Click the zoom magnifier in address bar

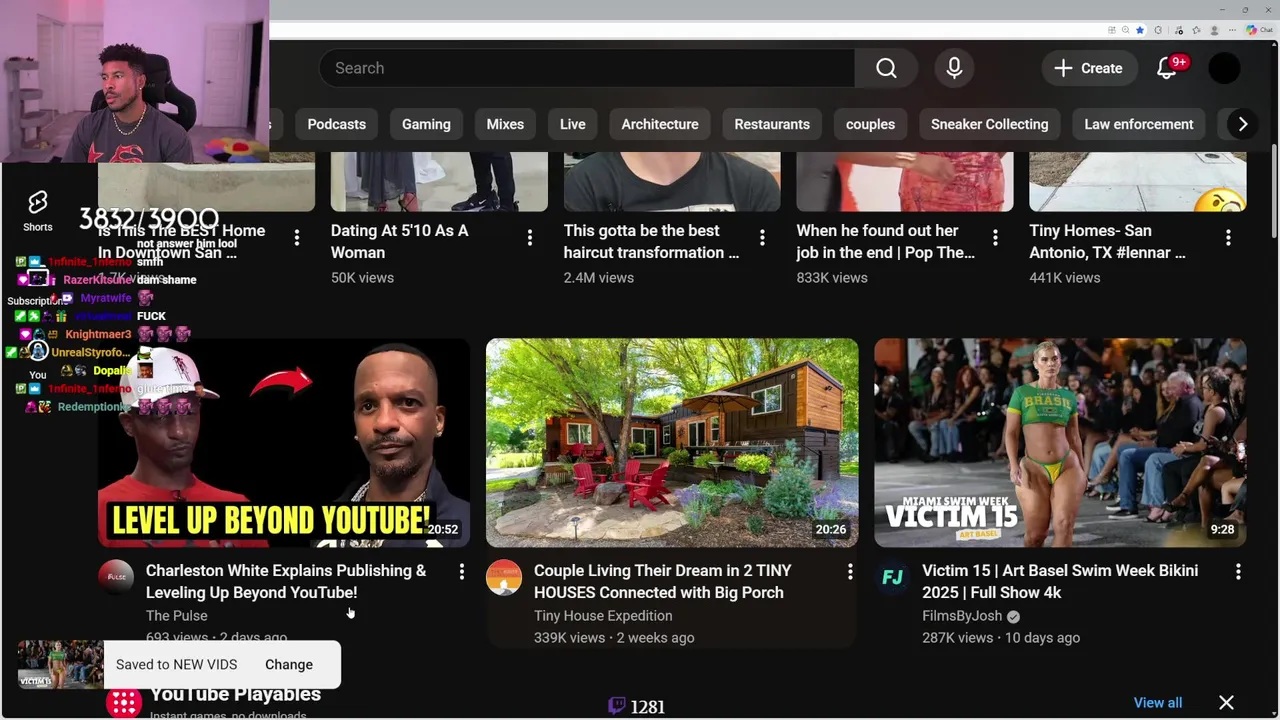tap(1125, 30)
